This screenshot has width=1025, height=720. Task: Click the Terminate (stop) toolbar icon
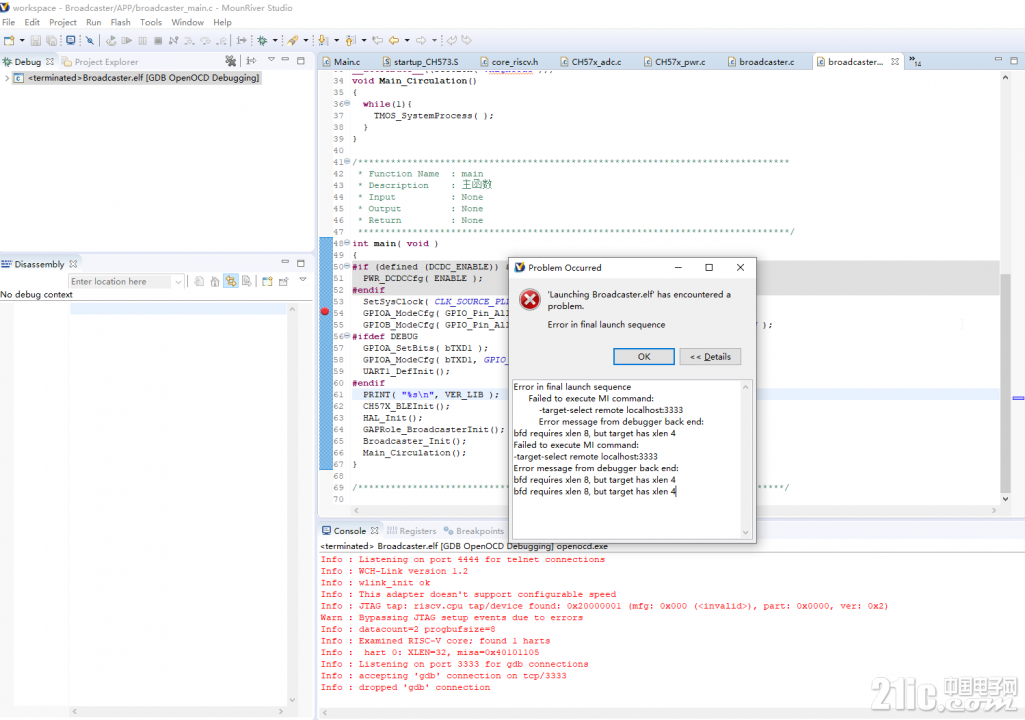(158, 41)
